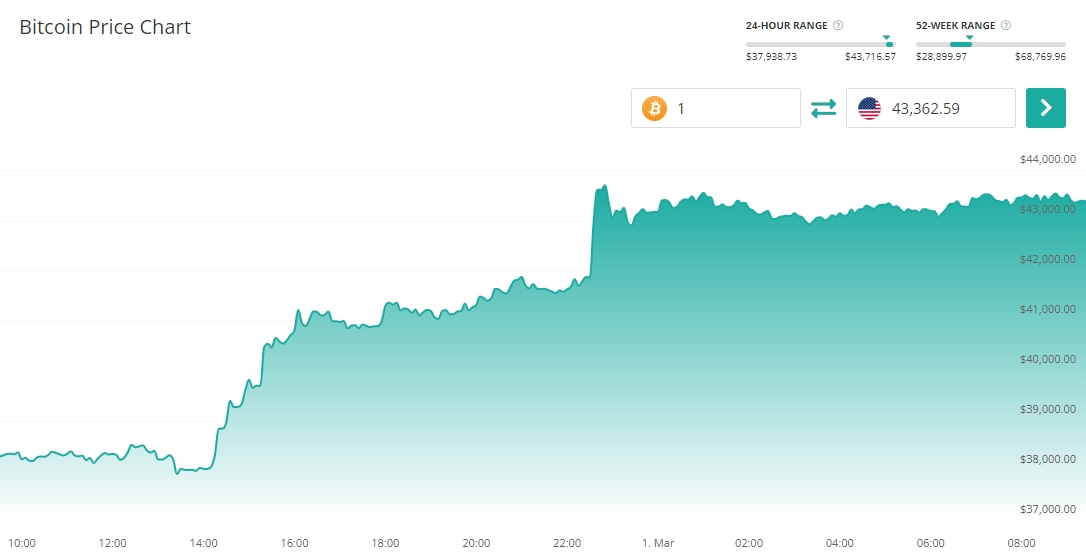The width and height of the screenshot is (1086, 558).
Task: Select the 10:00 time axis label
Action: tap(21, 543)
